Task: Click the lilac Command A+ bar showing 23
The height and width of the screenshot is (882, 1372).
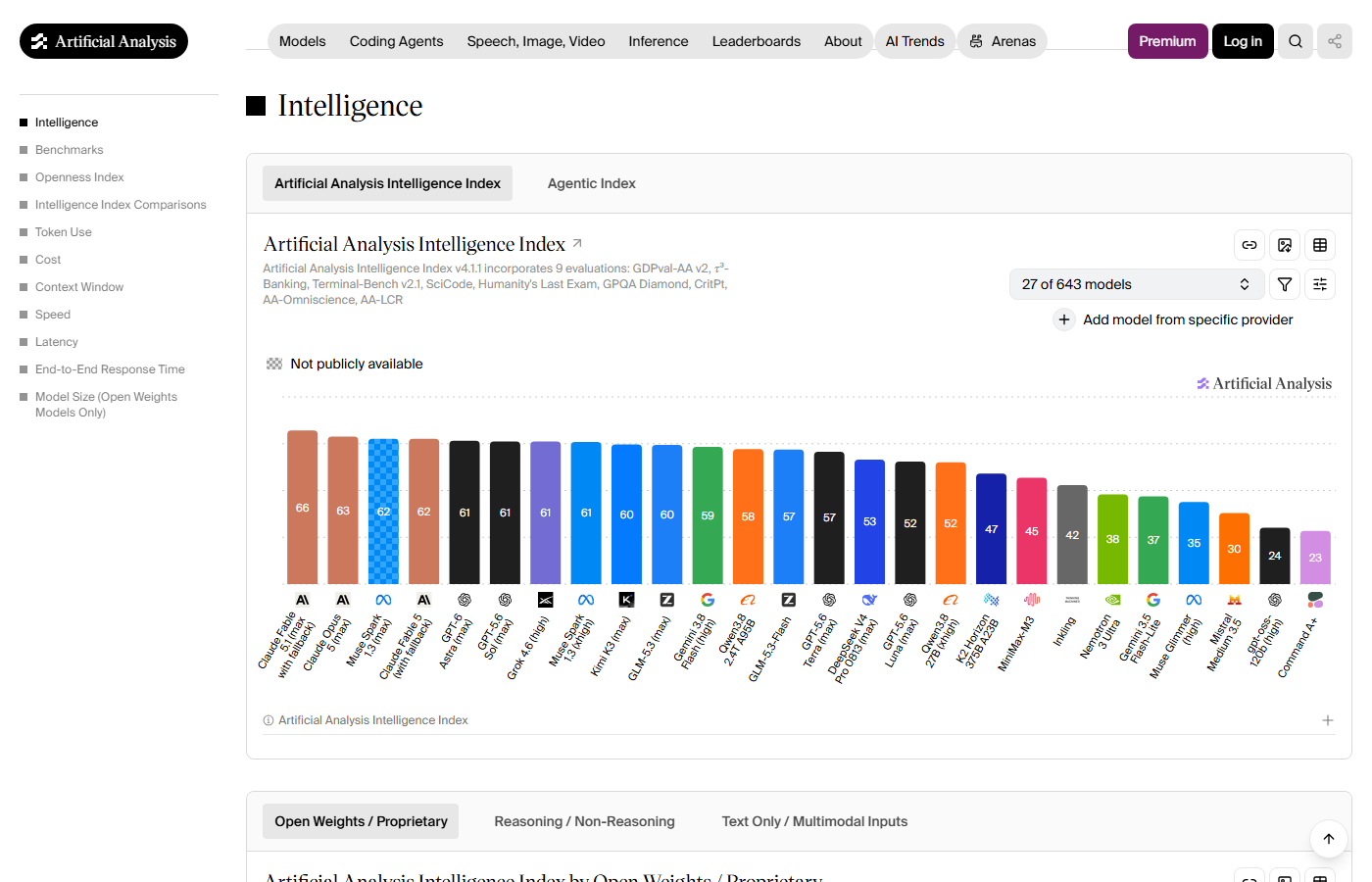Action: tap(1315, 558)
